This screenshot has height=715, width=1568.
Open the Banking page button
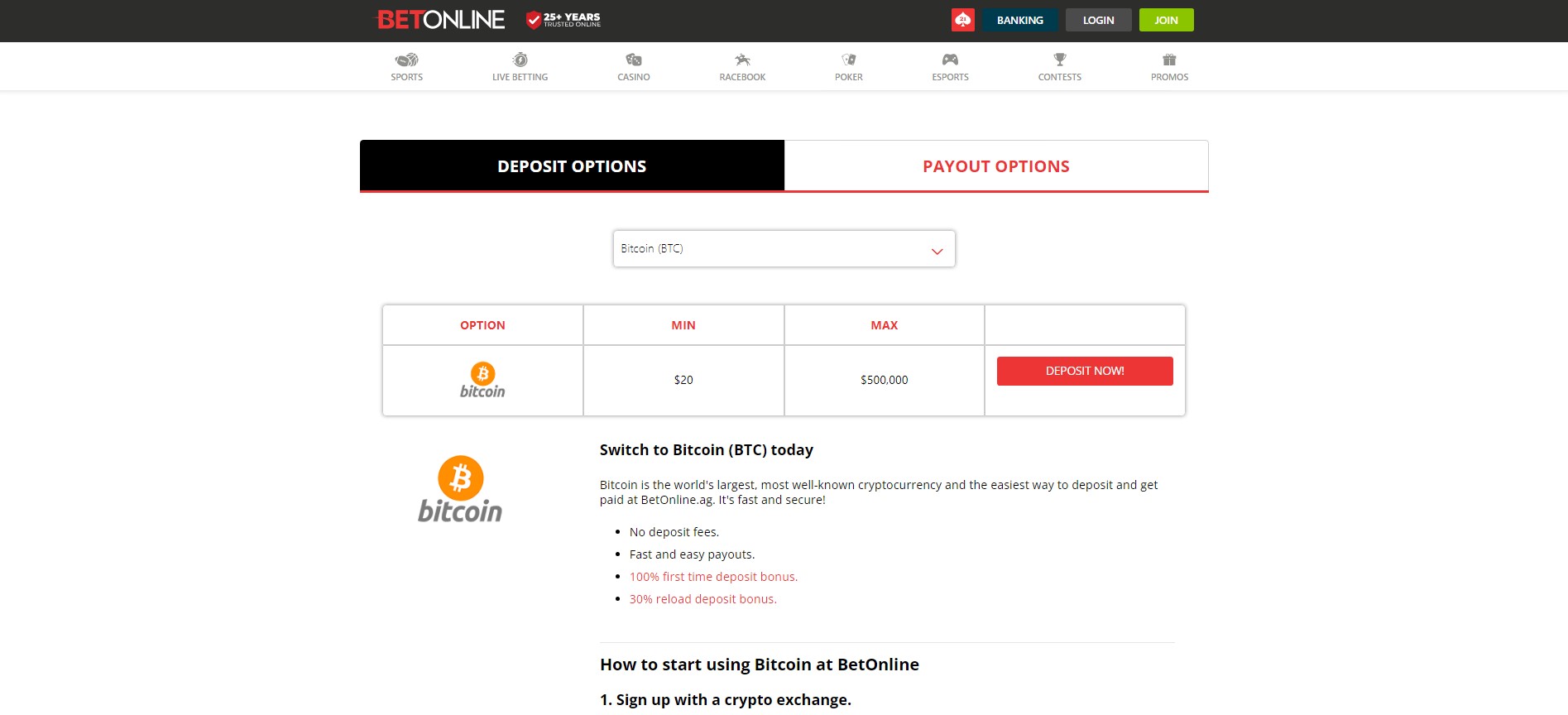[1020, 20]
